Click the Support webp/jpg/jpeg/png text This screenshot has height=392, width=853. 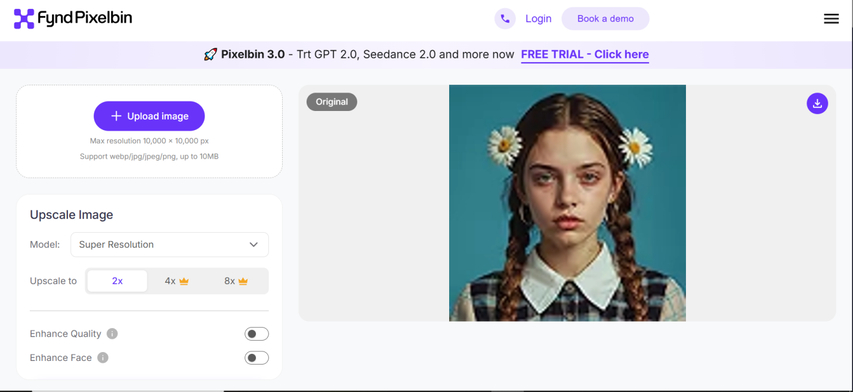[149, 157]
